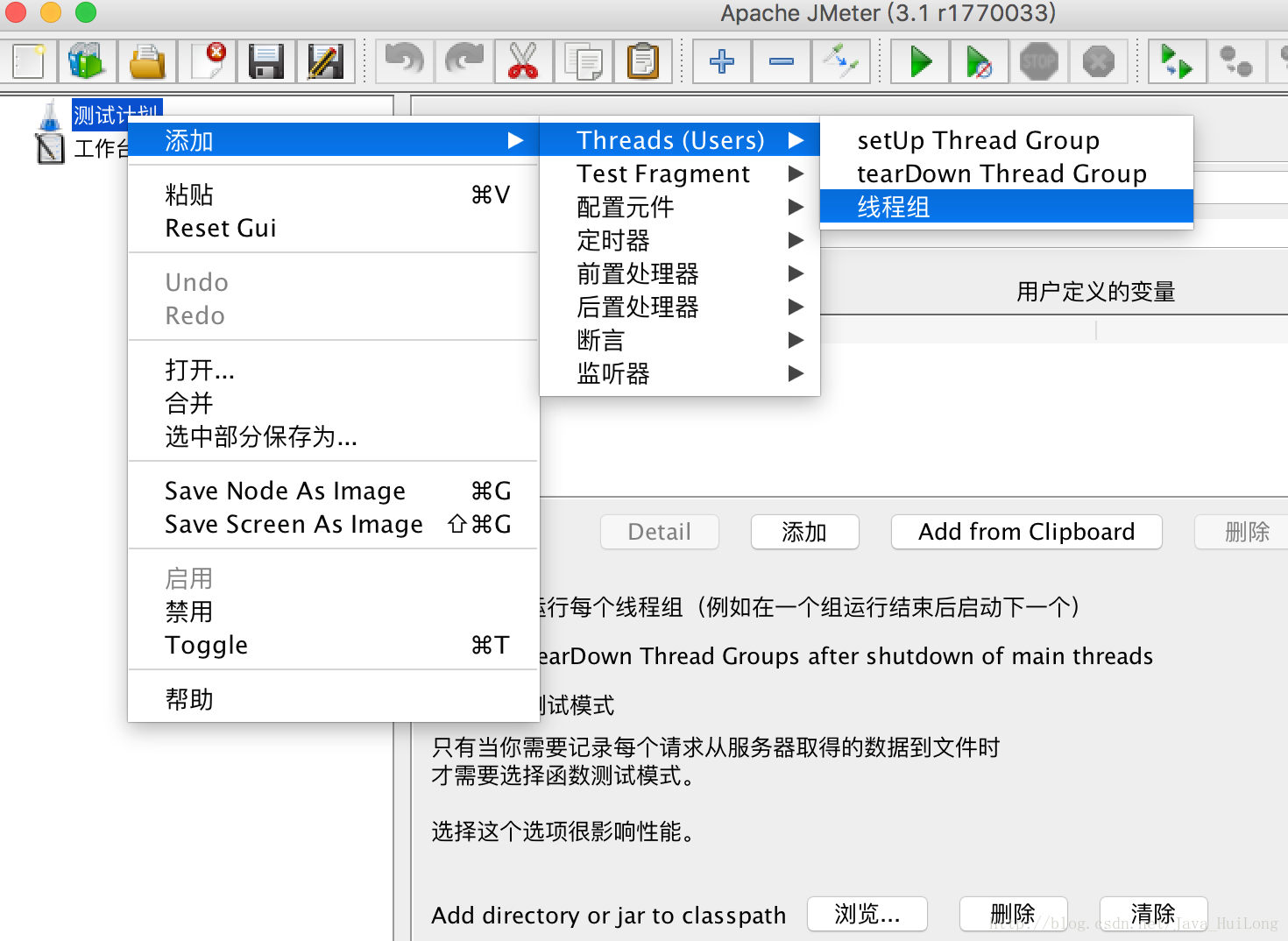The height and width of the screenshot is (941, 1288).
Task: Click the Copy toolbar icon
Action: 584,61
